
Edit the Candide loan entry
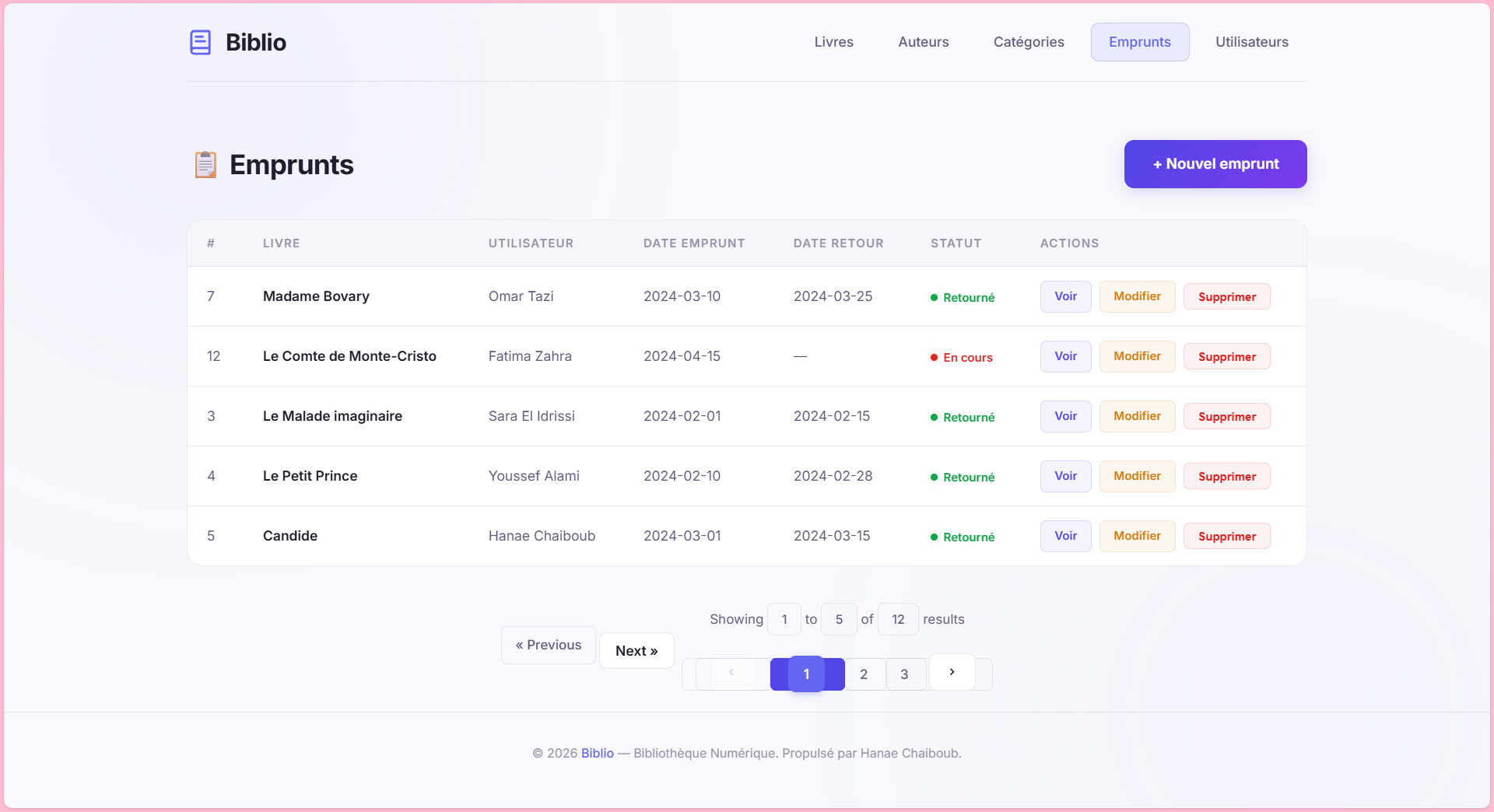click(1136, 536)
